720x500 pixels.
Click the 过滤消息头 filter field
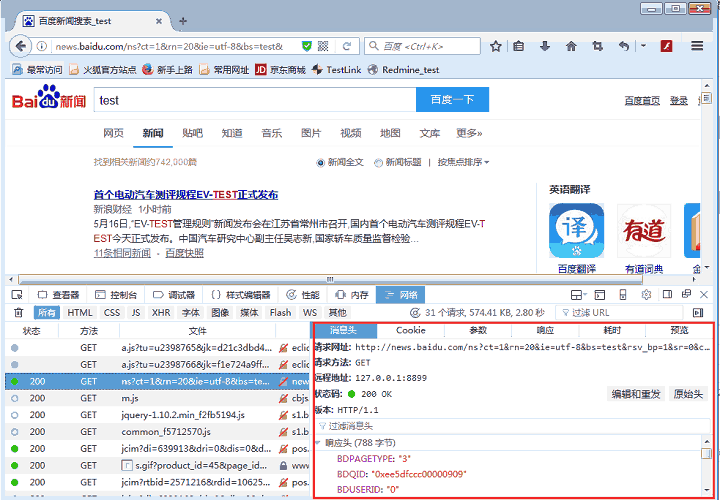click(512, 427)
